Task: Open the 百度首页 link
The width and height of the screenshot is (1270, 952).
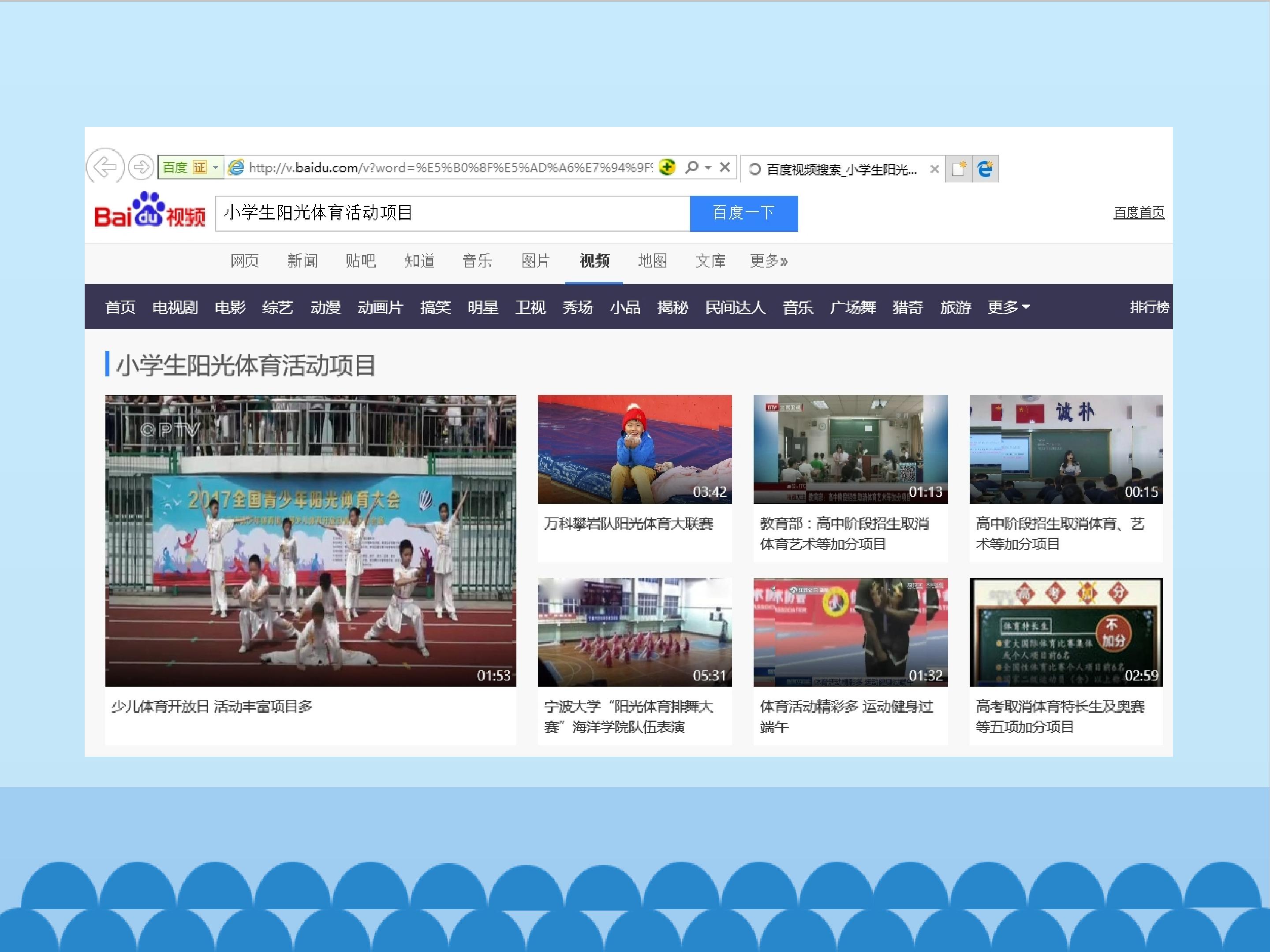Action: pyautogui.click(x=1139, y=213)
